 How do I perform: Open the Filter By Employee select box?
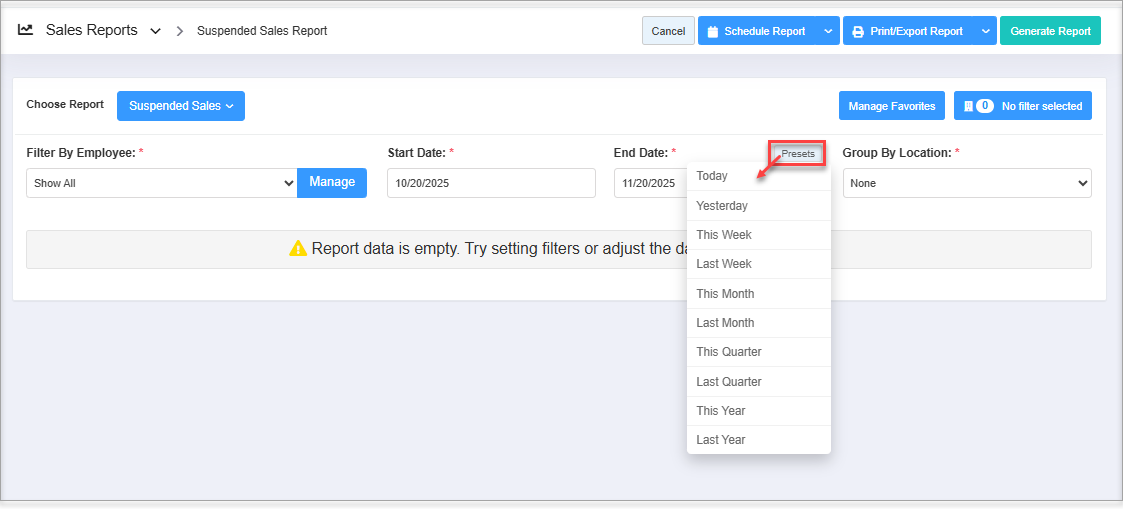(x=161, y=183)
